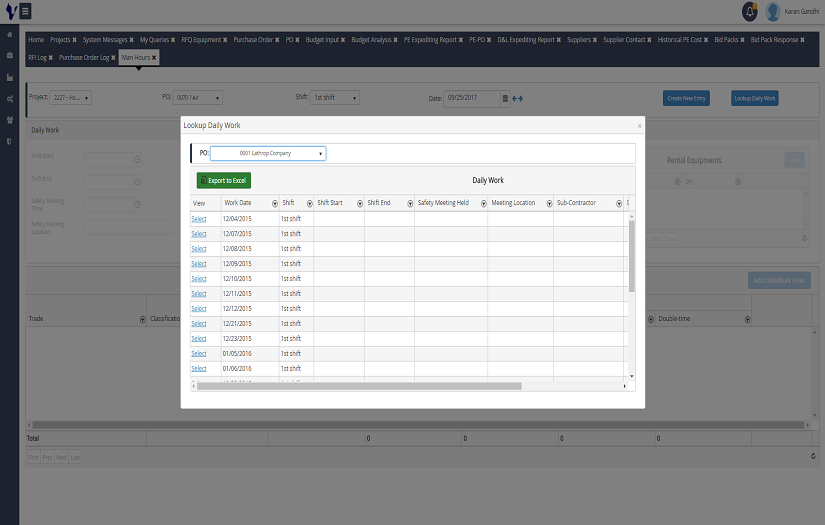Switch to the RFI Log tab

click(x=38, y=58)
